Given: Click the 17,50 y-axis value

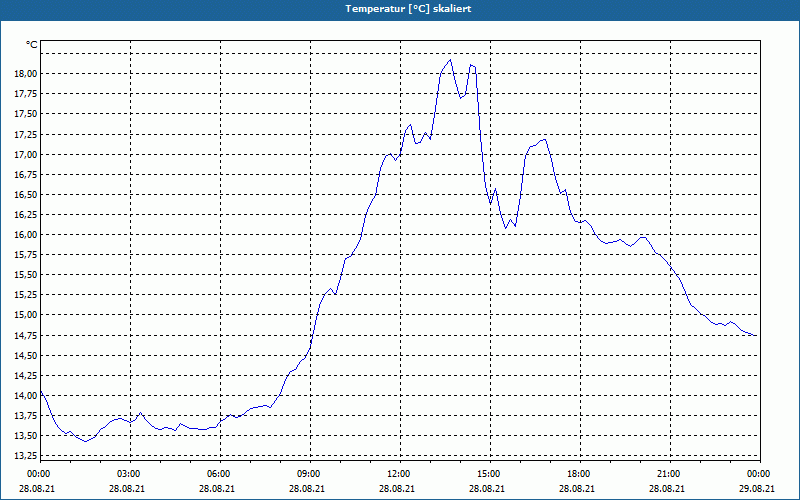Looking at the screenshot, I should 24,114.
